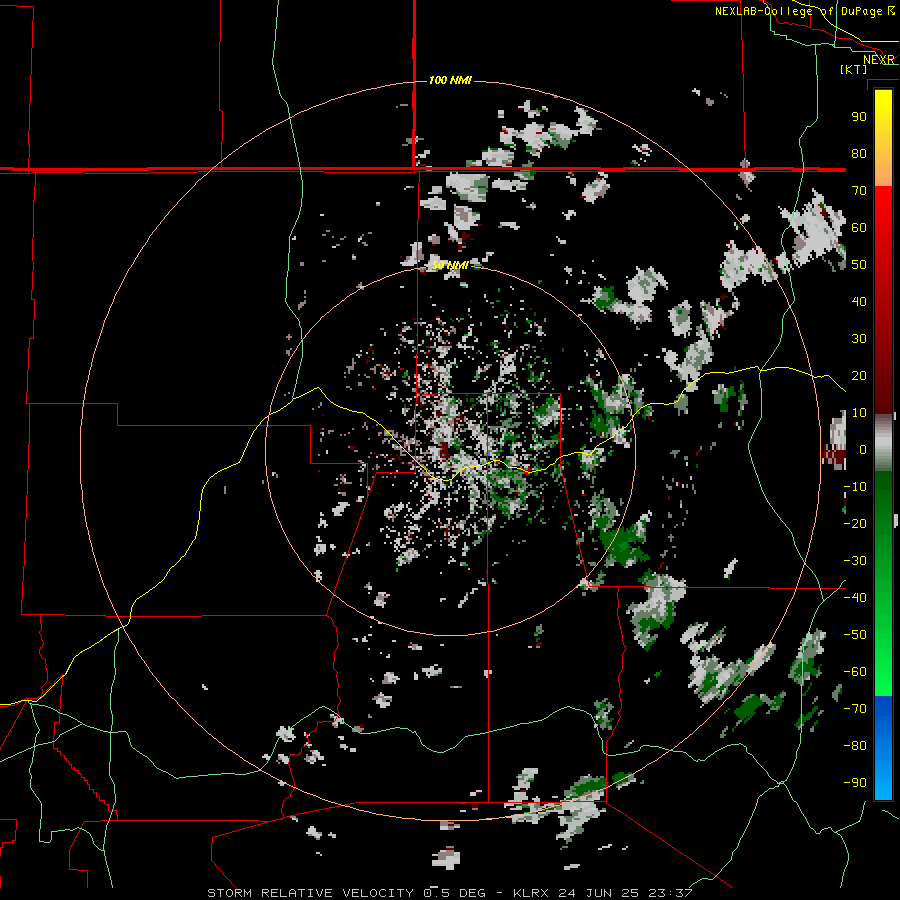Click the 50 value on velocity scale
This screenshot has height=900, width=900.
(859, 265)
